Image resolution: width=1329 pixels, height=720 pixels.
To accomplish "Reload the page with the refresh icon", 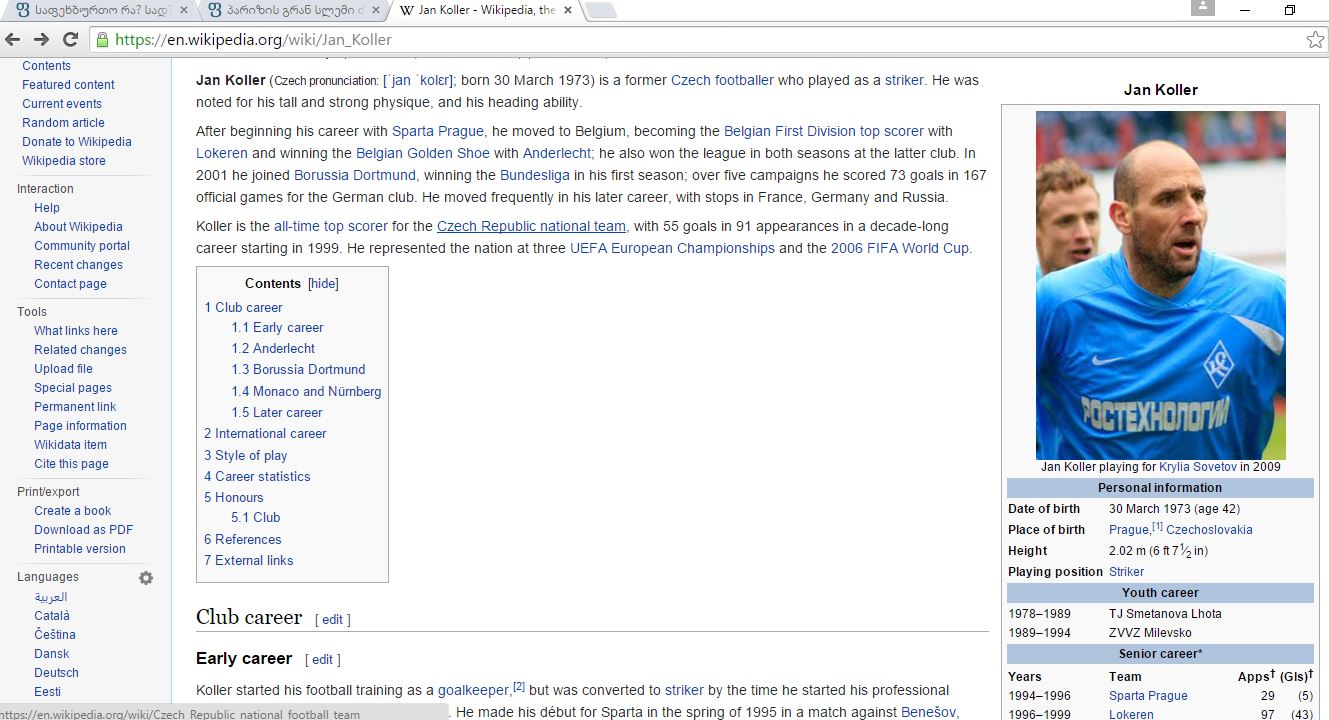I will click(x=70, y=40).
